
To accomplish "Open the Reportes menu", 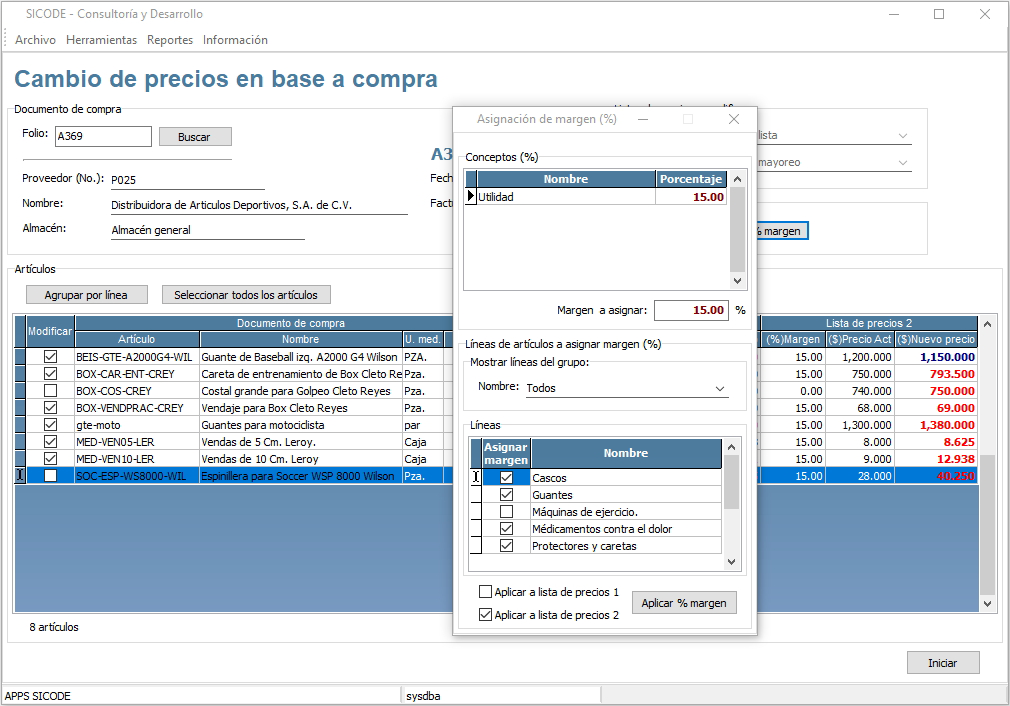I will 170,40.
